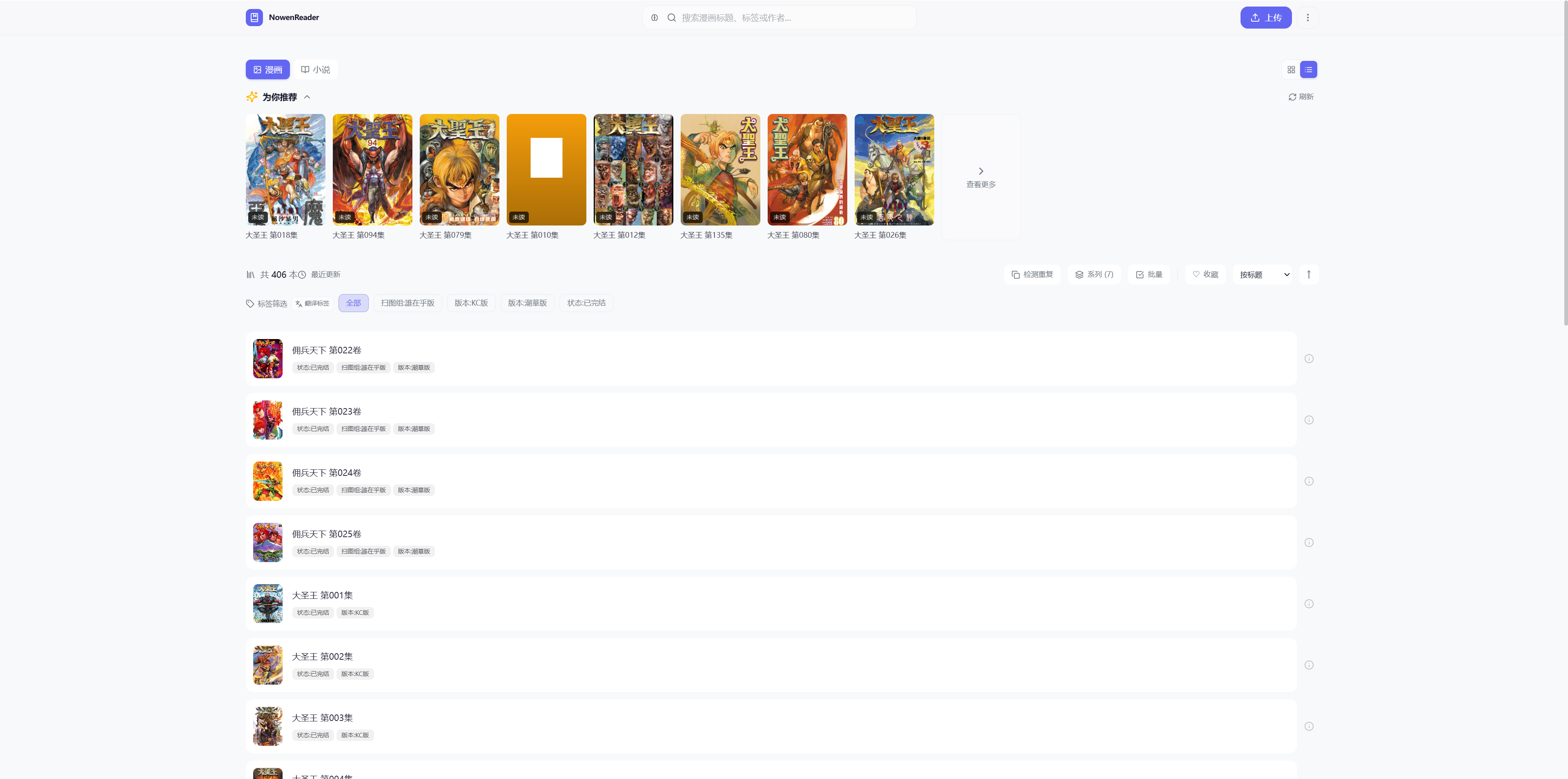Switch to grid view layout
Viewport: 1568px width, 779px height.
1291,69
